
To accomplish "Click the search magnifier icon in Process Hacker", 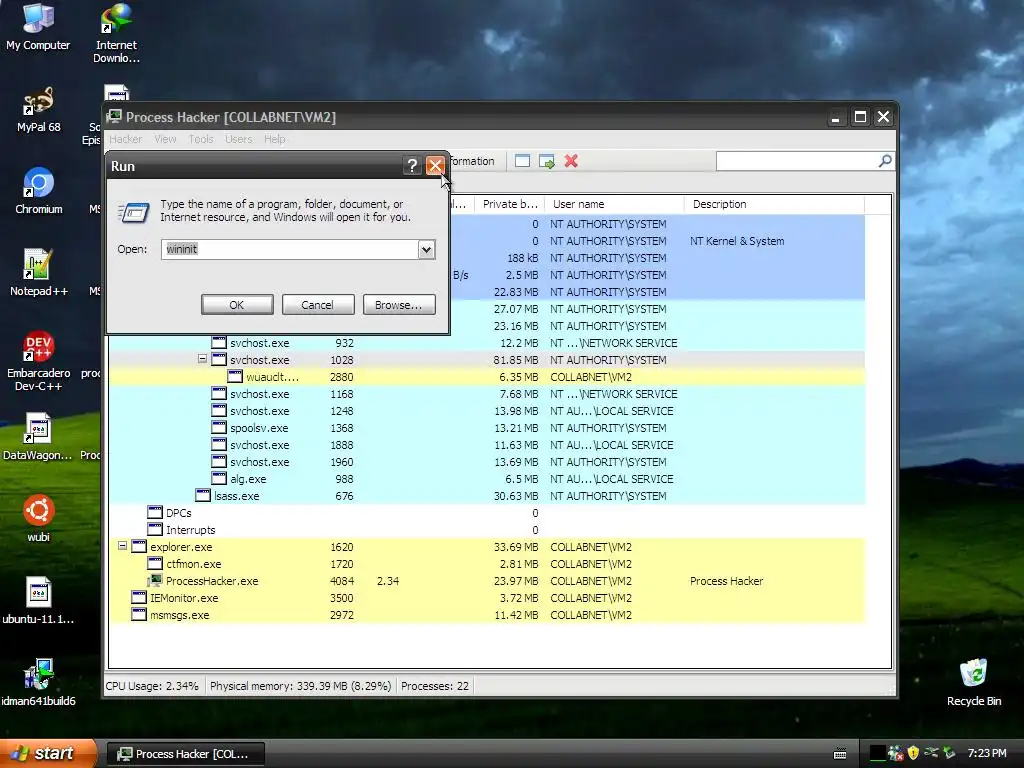I will [885, 161].
